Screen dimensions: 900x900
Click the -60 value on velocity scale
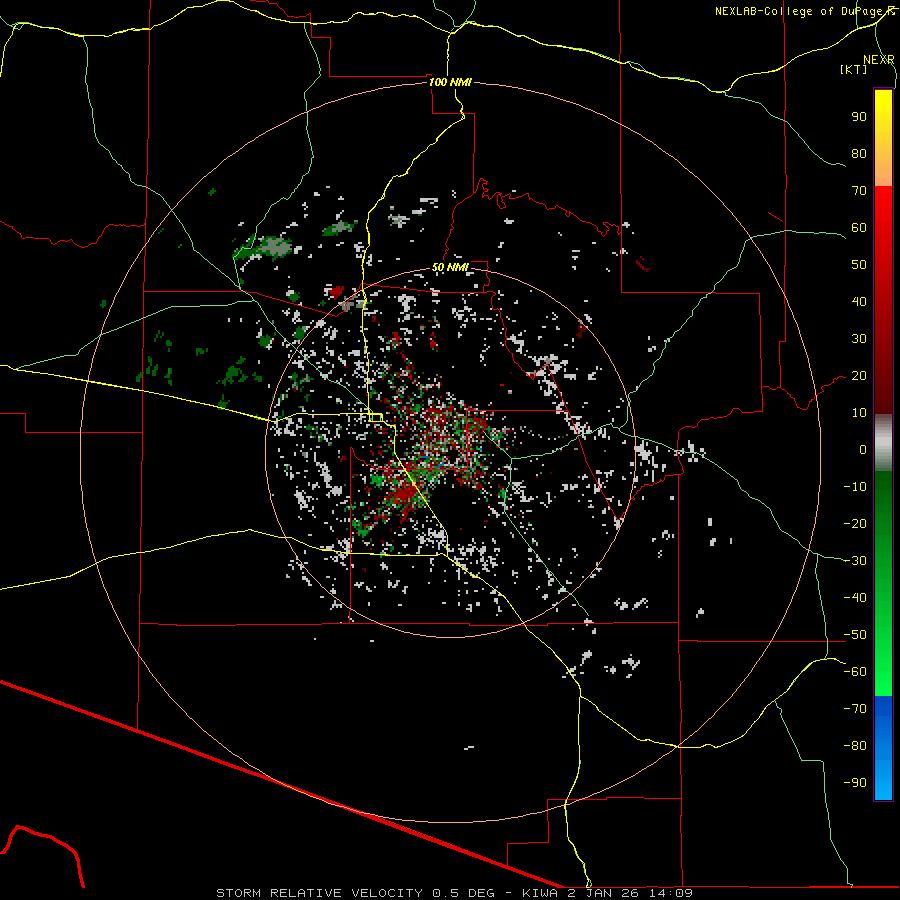pyautogui.click(x=855, y=672)
